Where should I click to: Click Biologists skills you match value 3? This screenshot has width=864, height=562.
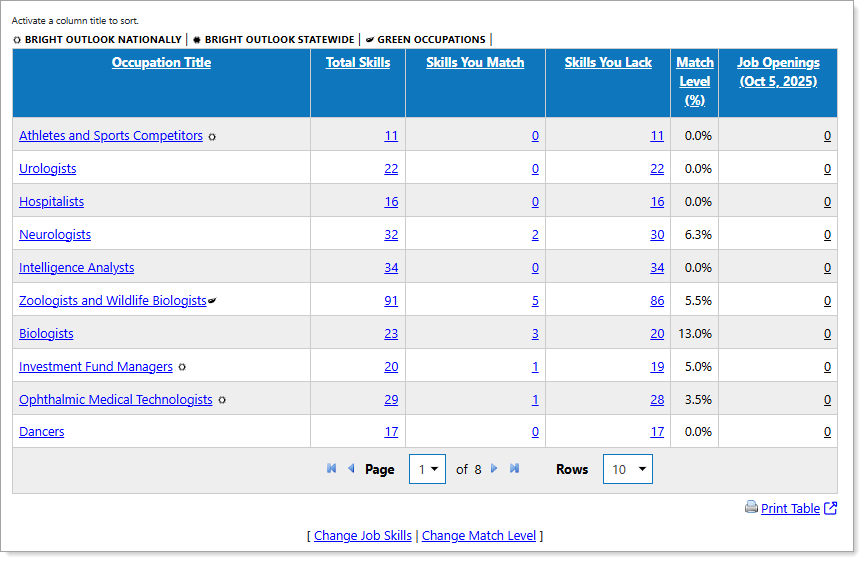[535, 334]
